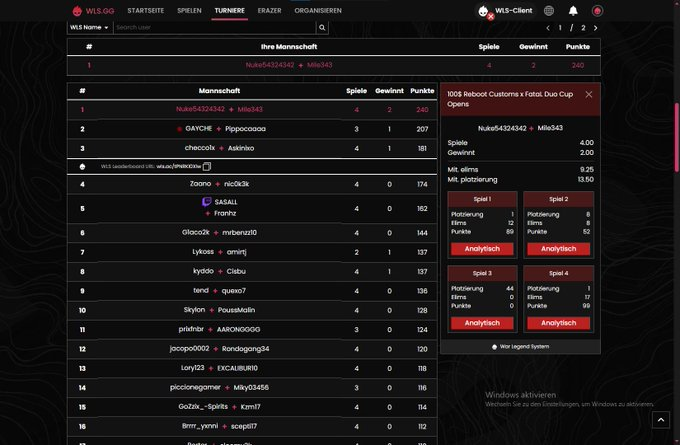The height and width of the screenshot is (445, 680).
Task: Open the ERAZER menu item
Action: [269, 10]
